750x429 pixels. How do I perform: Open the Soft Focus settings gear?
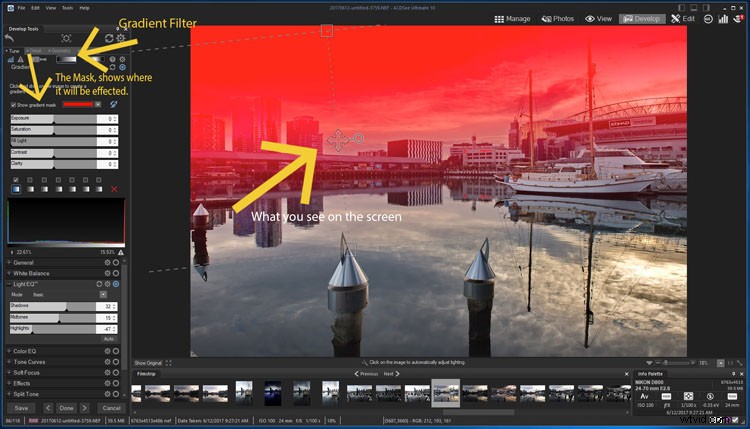pyautogui.click(x=108, y=373)
